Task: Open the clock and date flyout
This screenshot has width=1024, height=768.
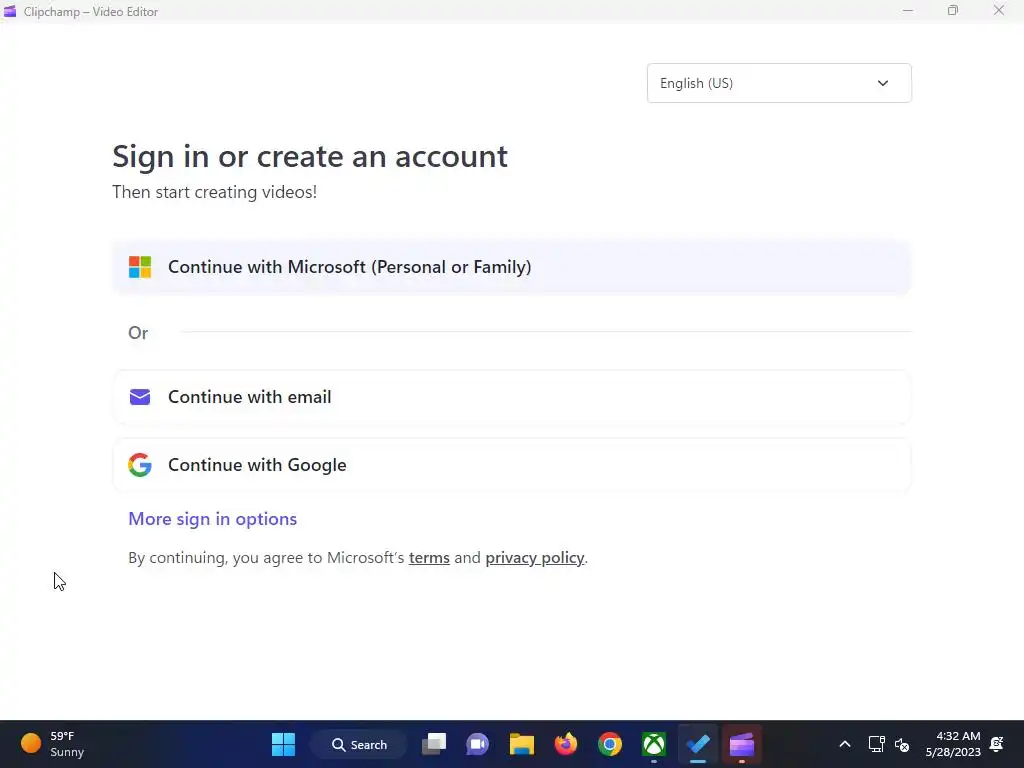Action: pyautogui.click(x=953, y=744)
